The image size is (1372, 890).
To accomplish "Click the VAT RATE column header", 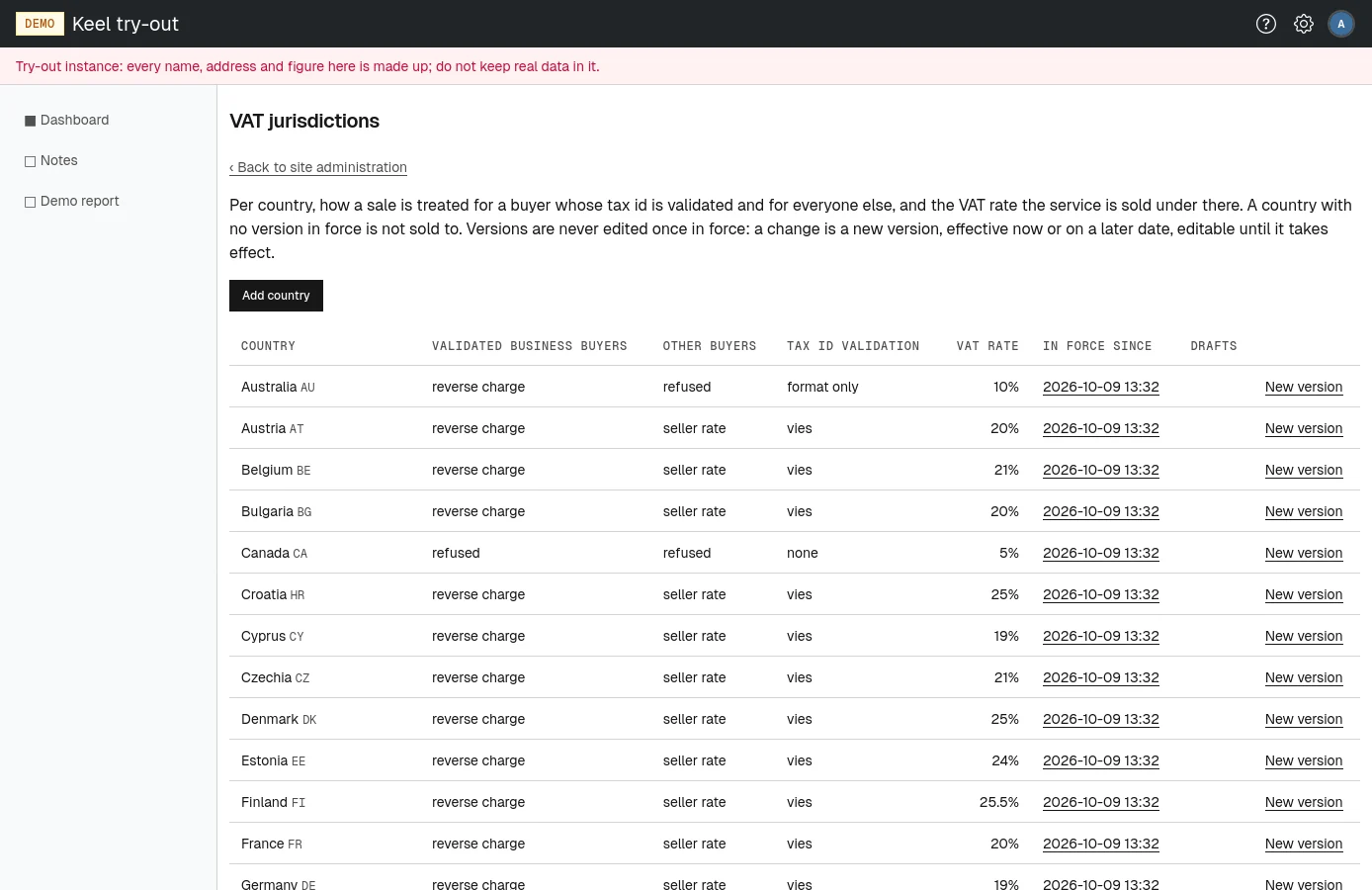I will click(x=987, y=346).
